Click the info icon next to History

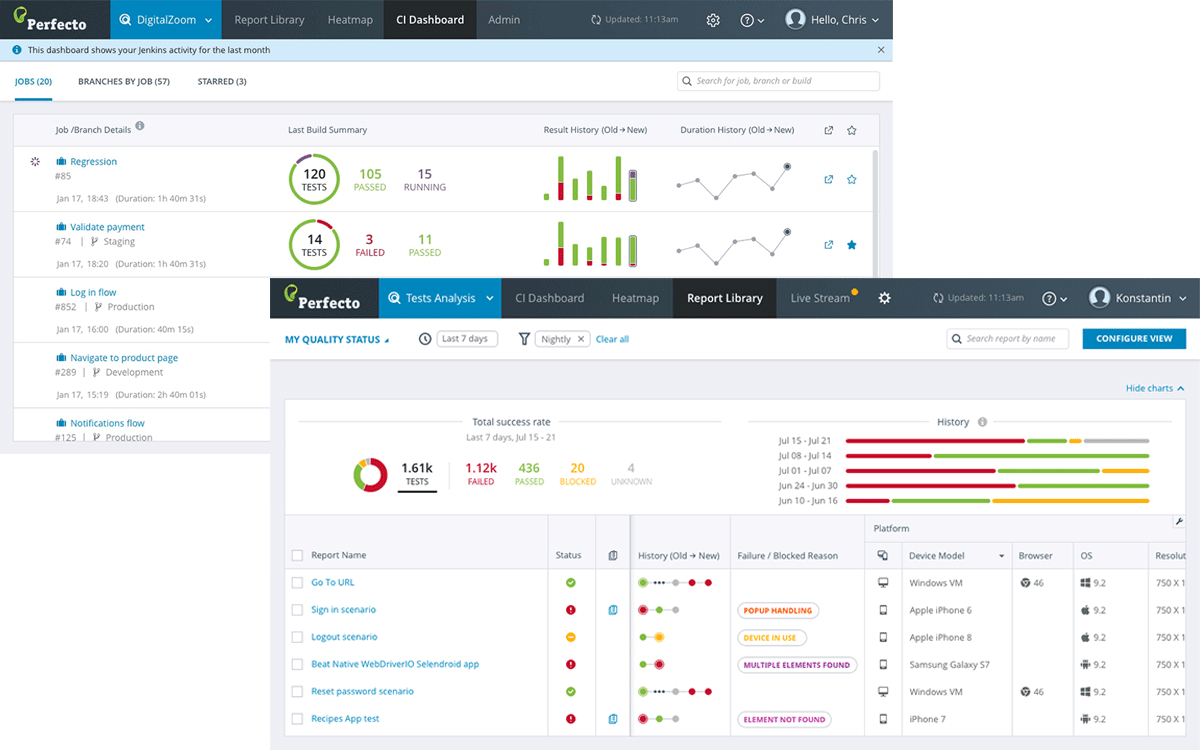click(983, 422)
